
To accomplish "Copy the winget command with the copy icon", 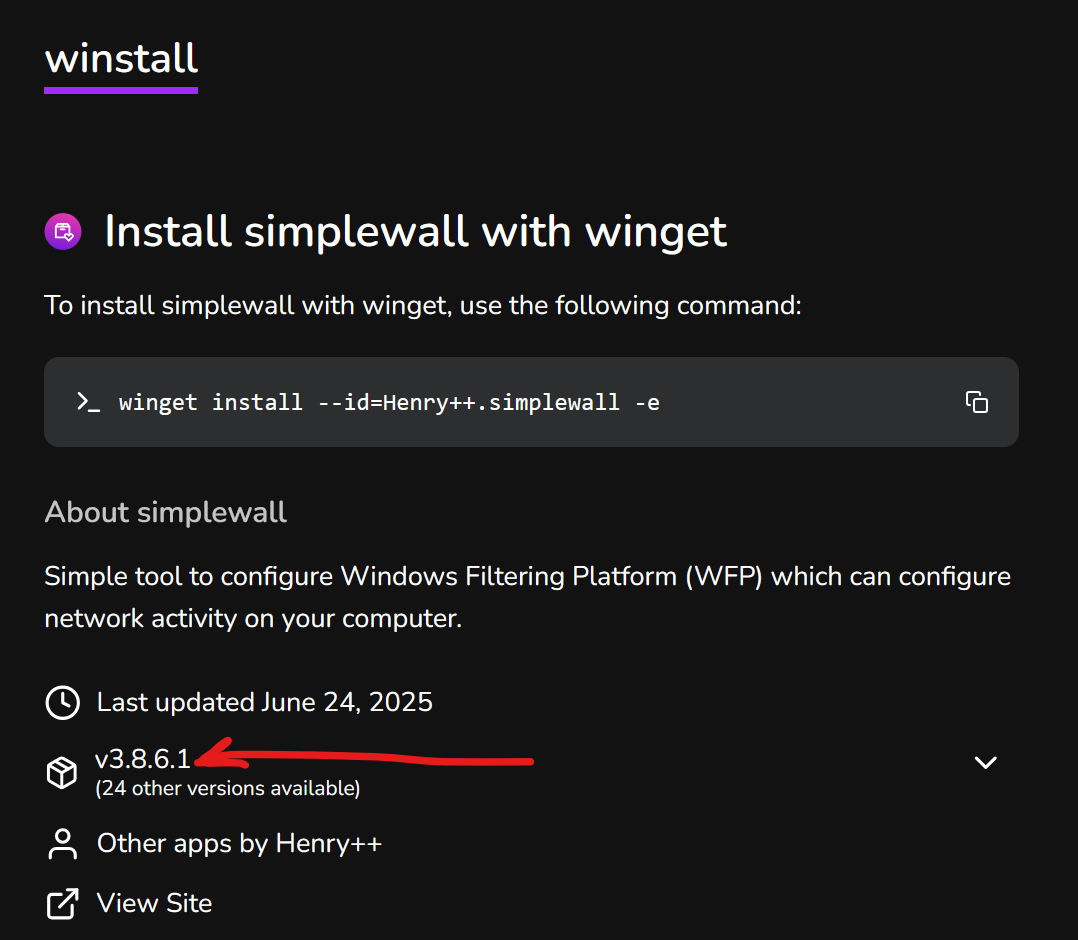I will (x=976, y=402).
